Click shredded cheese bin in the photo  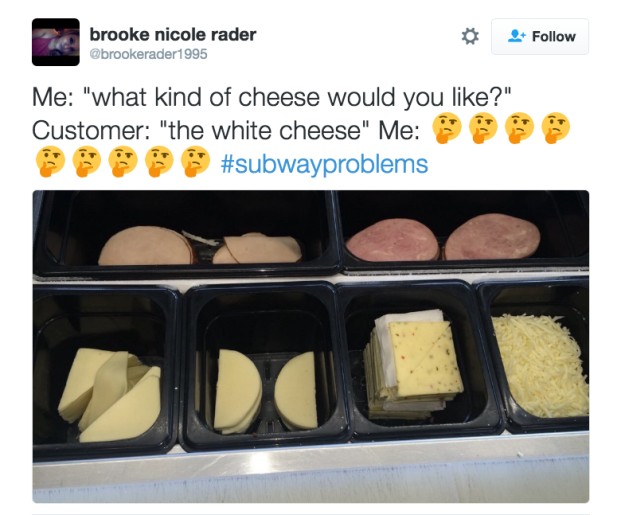pyautogui.click(x=540, y=365)
